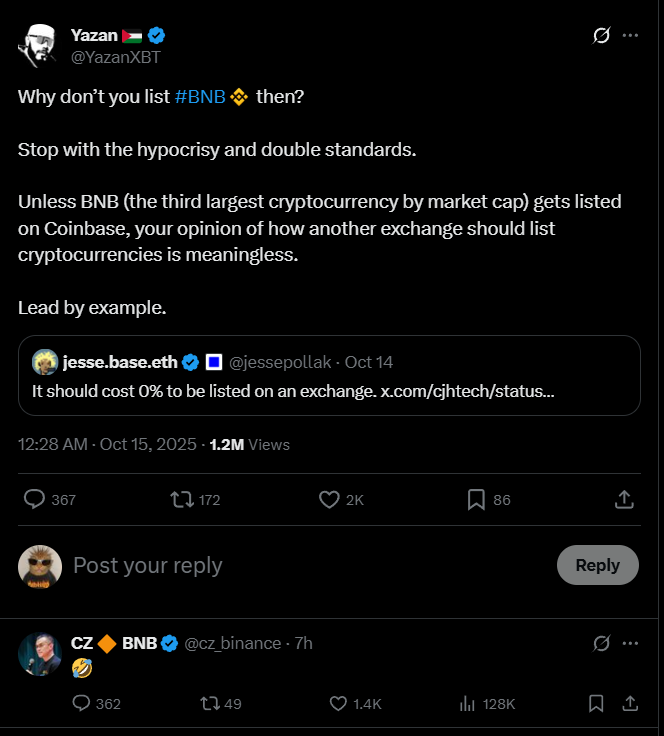The width and height of the screenshot is (664, 736).
Task: Like Yazan's main post
Action: (330, 499)
